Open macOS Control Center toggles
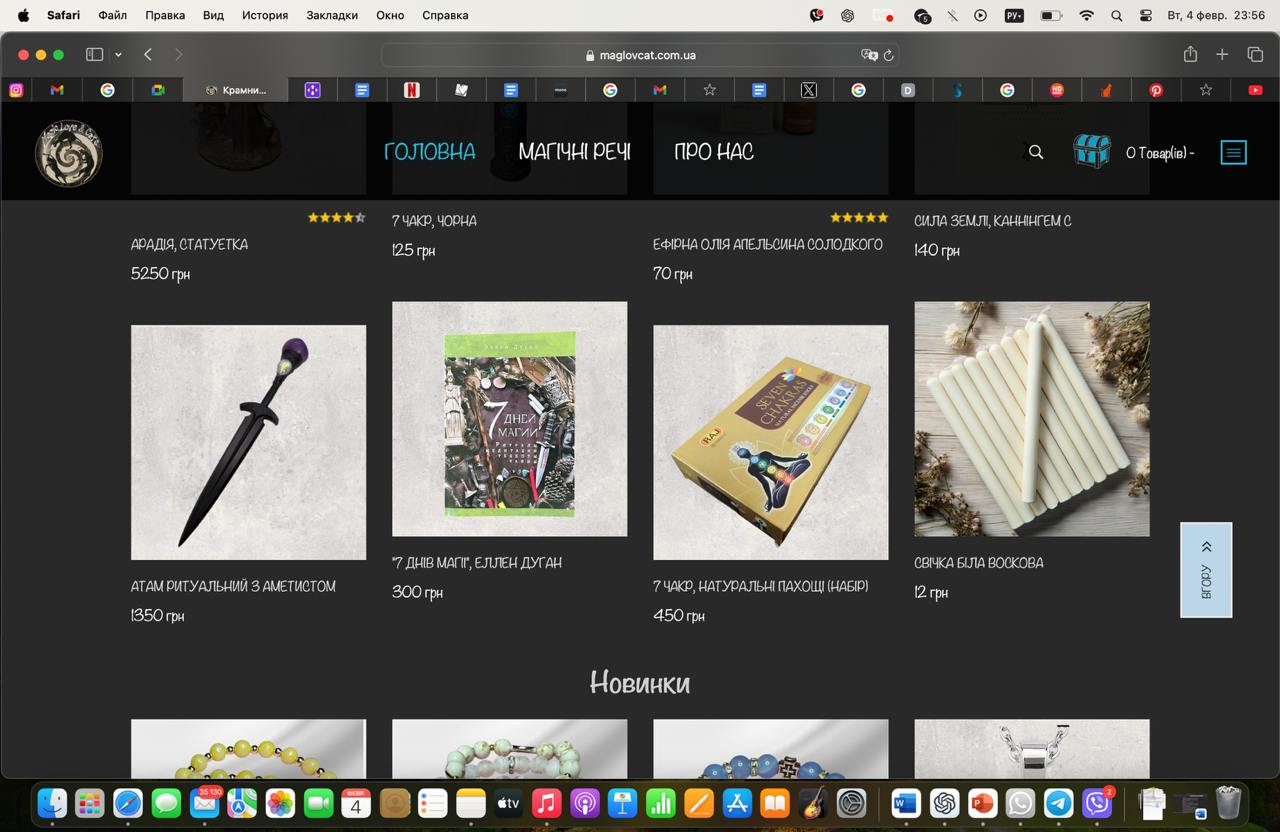 (1145, 15)
